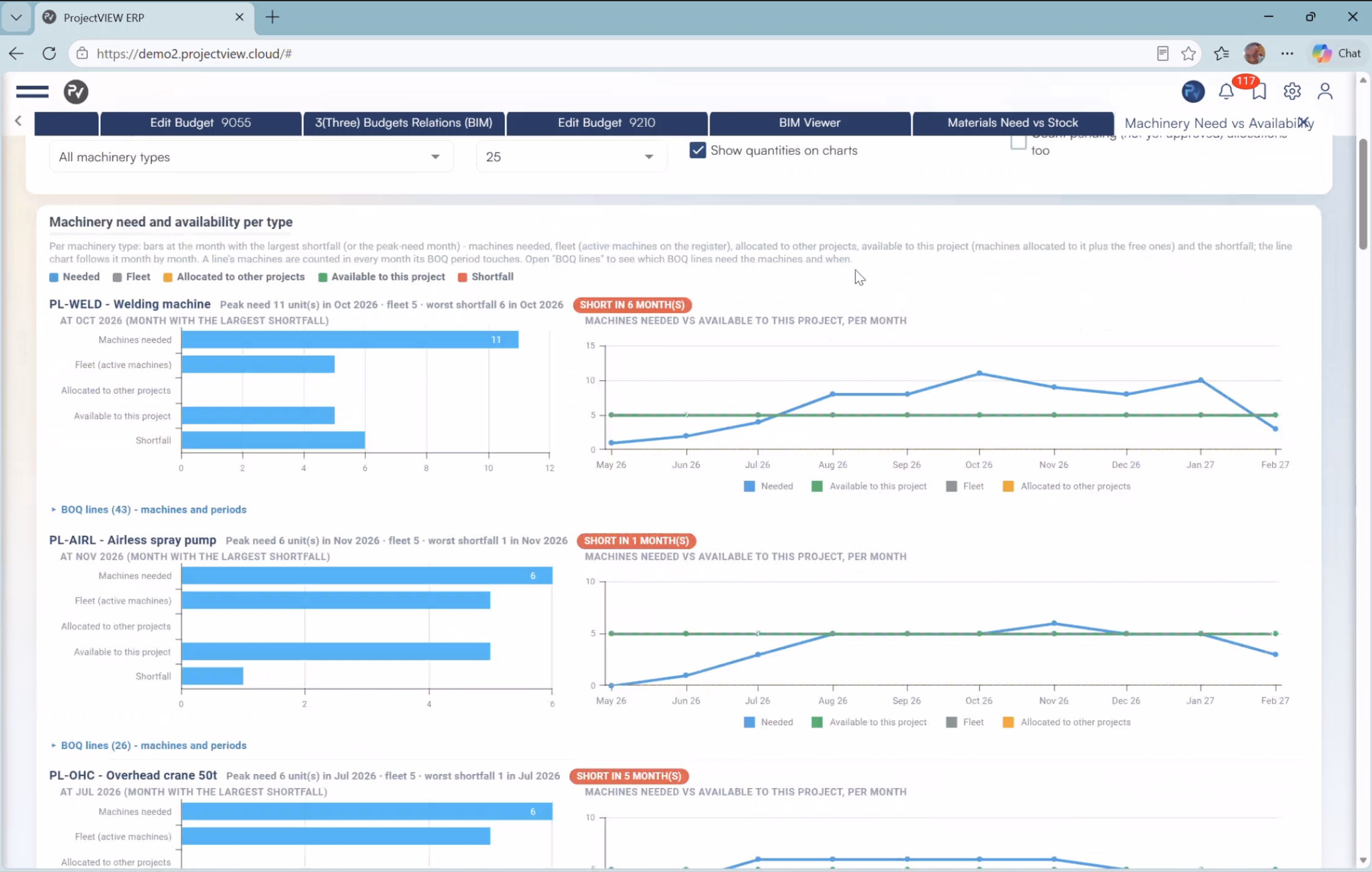
Task: Open the user profile icon
Action: click(1325, 91)
